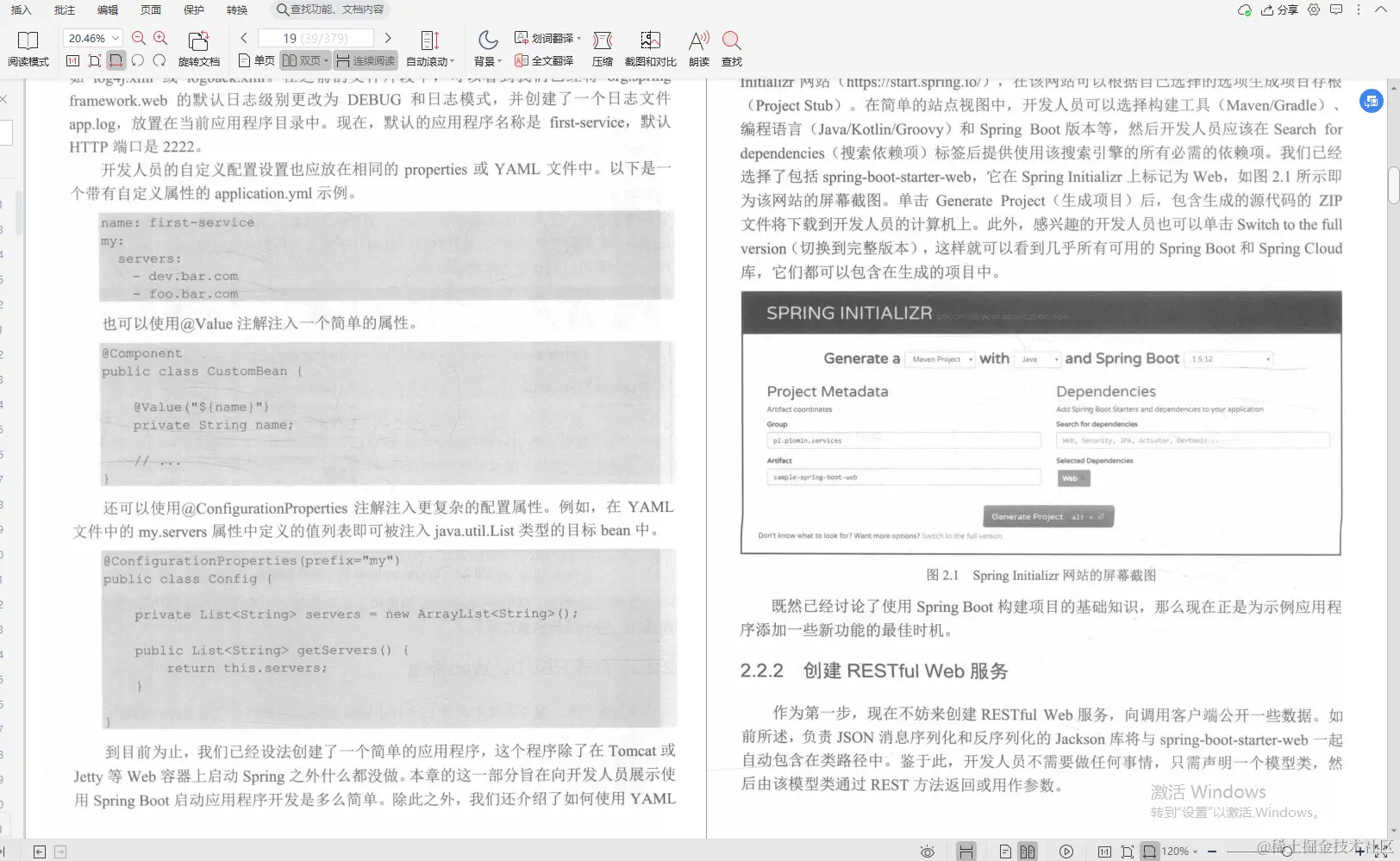Screen dimensions: 1400x861
Task: Click the play slideshow icon in status bar
Action: coord(1066,852)
